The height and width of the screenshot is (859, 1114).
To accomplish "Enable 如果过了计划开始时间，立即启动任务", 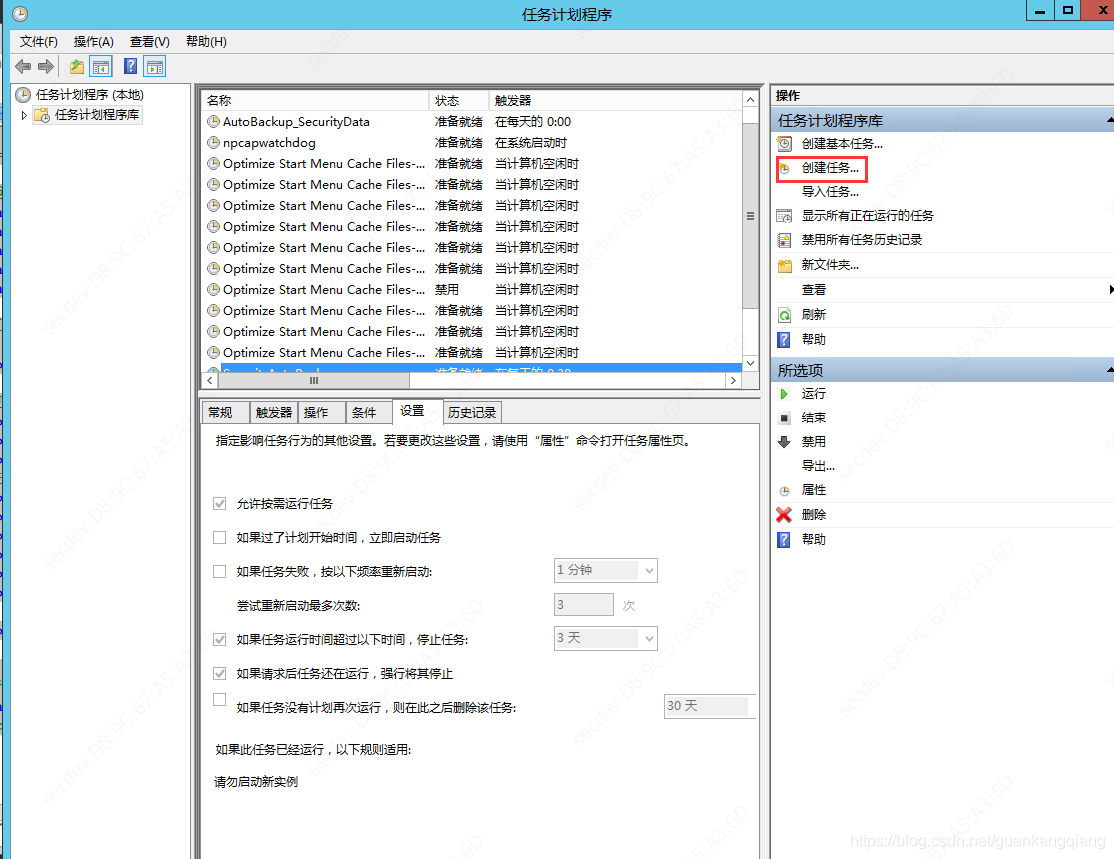I will click(219, 537).
